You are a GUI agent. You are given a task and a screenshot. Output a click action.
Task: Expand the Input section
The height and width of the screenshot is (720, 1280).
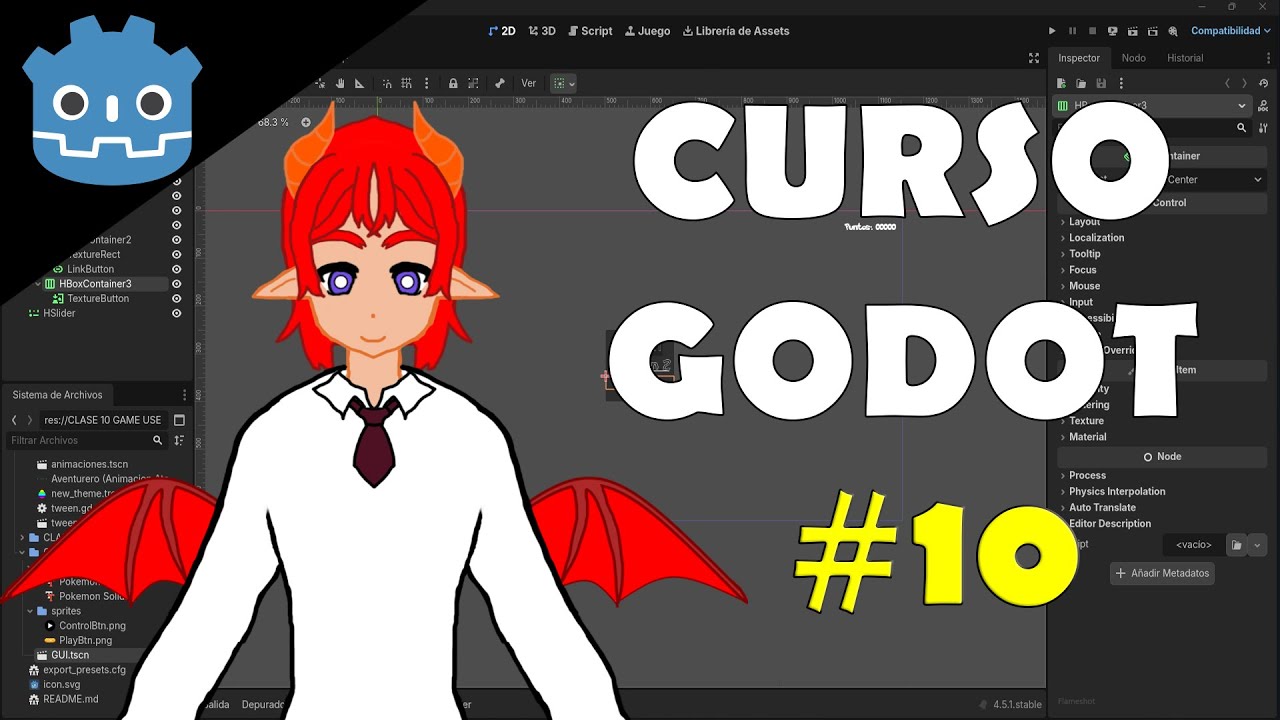click(x=1080, y=302)
